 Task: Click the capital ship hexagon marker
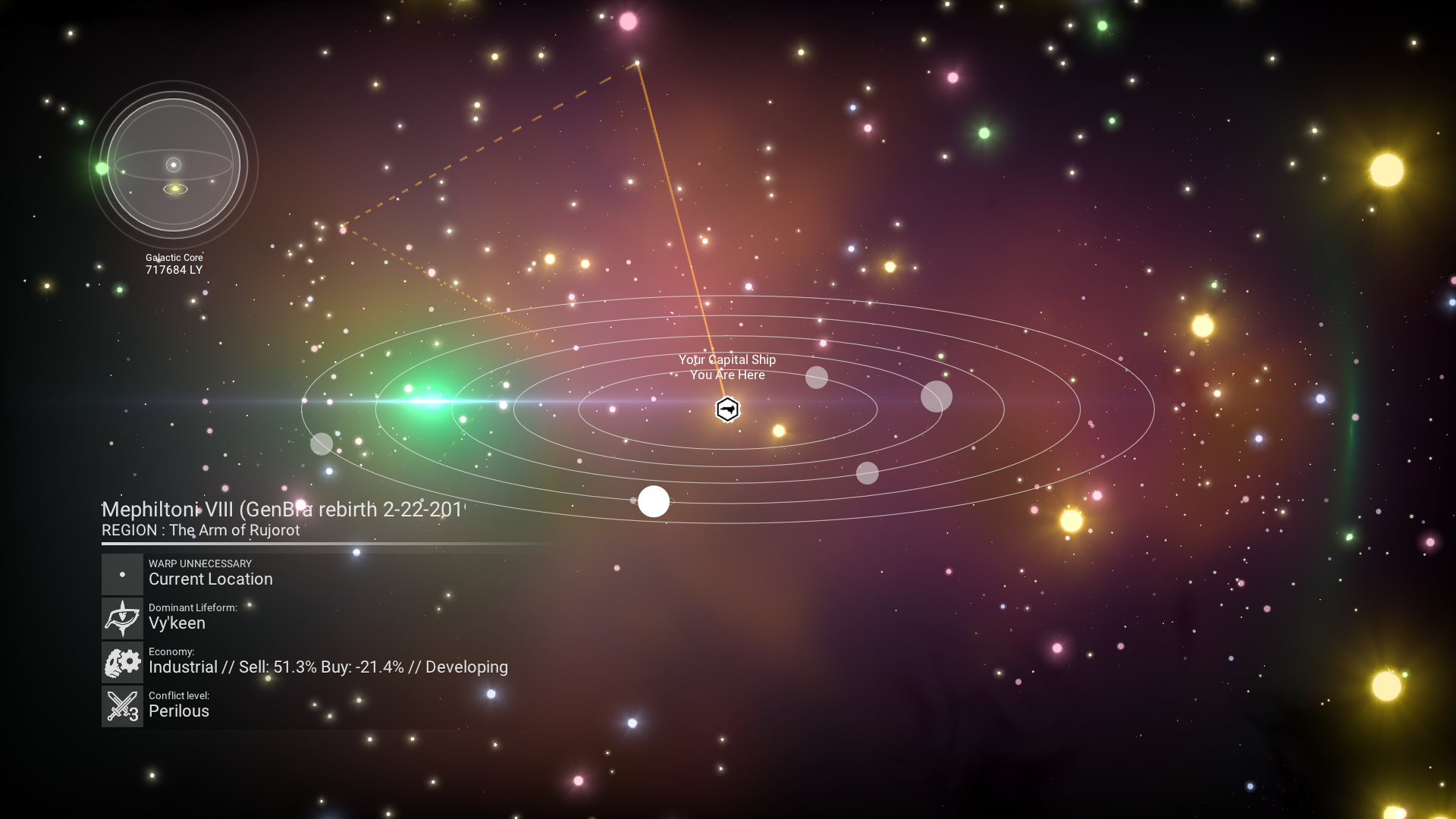[727, 409]
